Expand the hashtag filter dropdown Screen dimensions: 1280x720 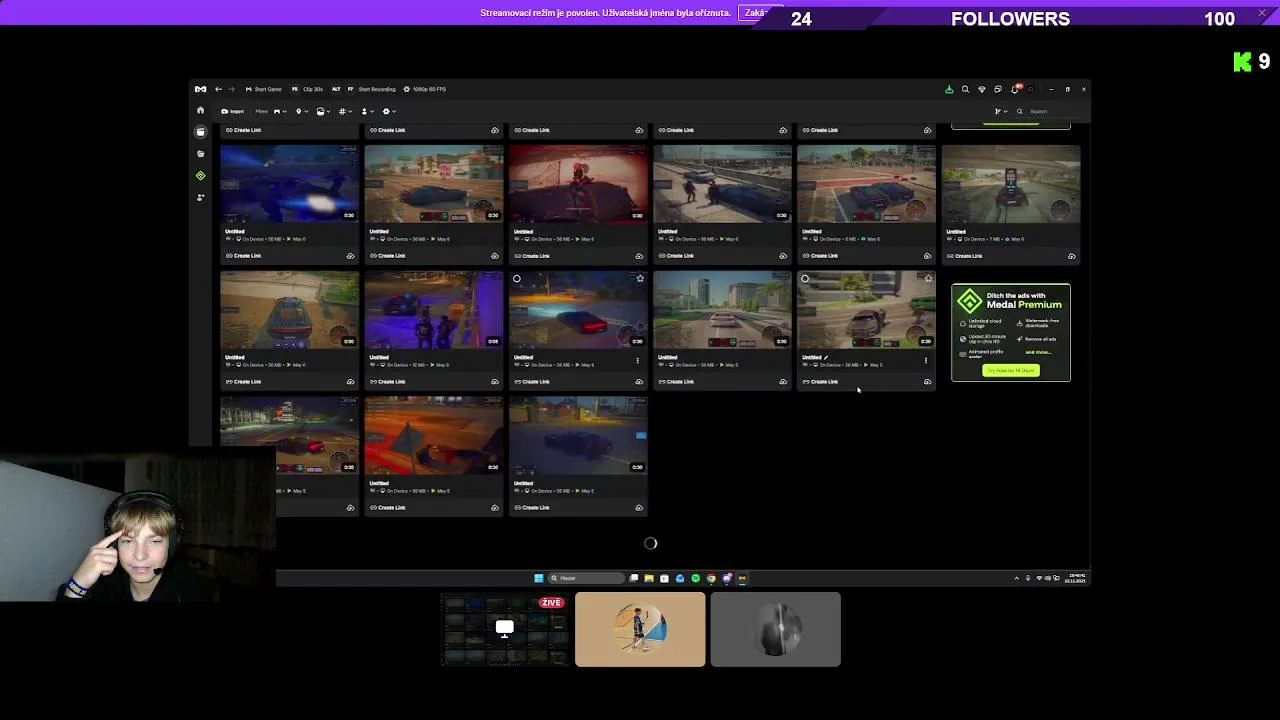tap(345, 111)
